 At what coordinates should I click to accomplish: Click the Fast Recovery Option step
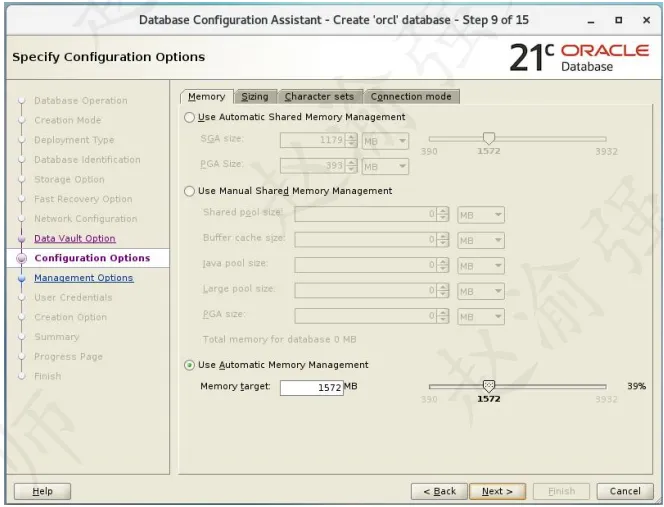coord(83,199)
